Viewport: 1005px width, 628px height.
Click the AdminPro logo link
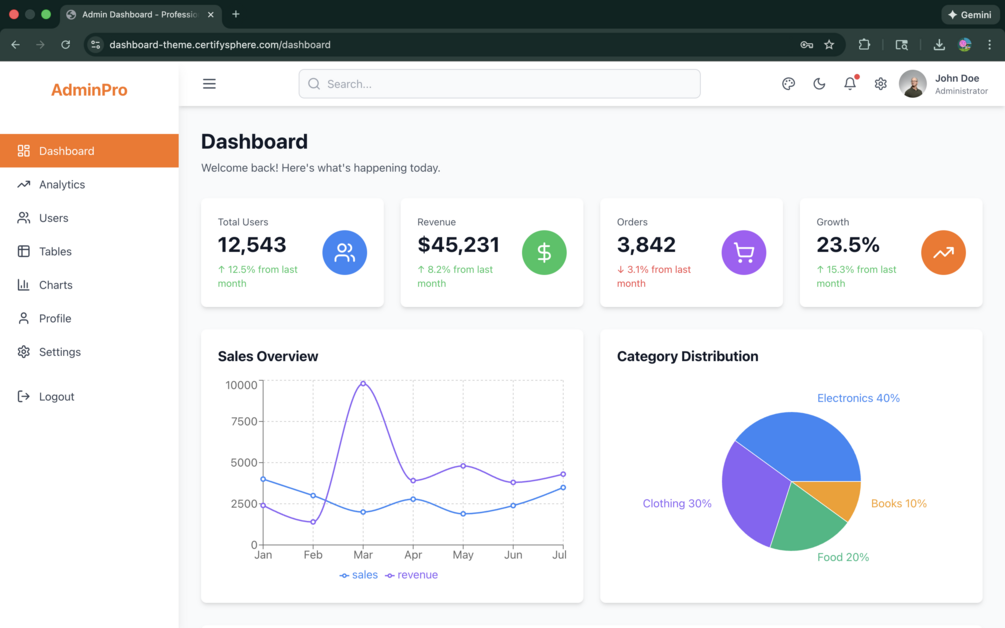[89, 90]
